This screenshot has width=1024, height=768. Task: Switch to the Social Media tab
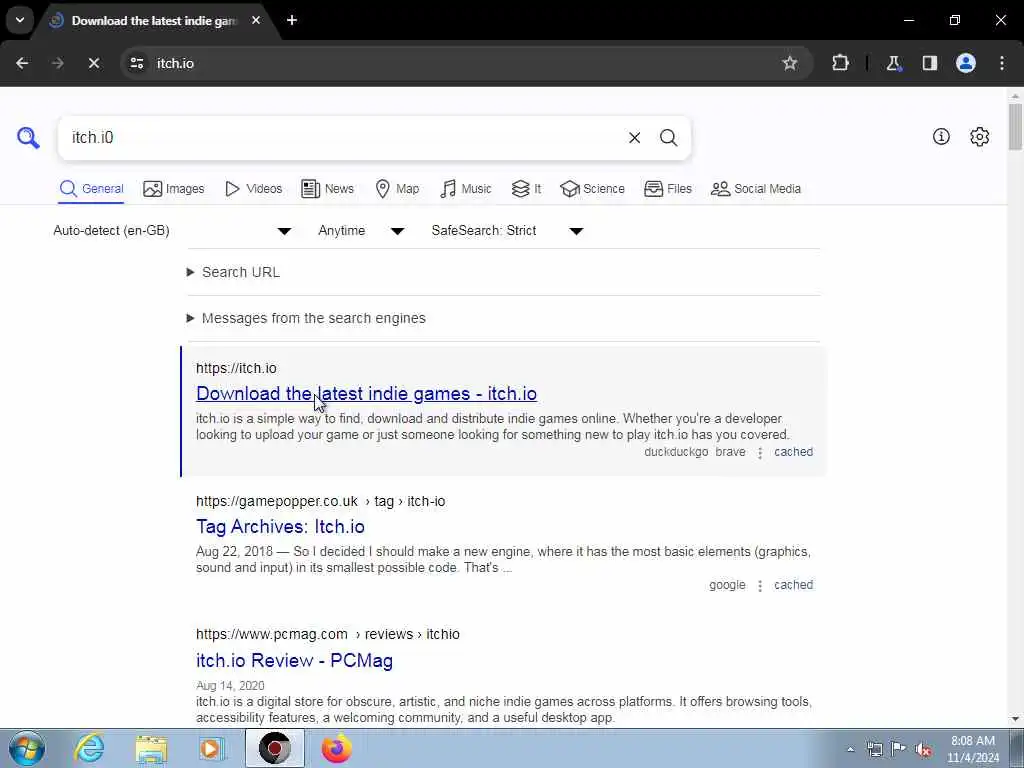coord(756,189)
